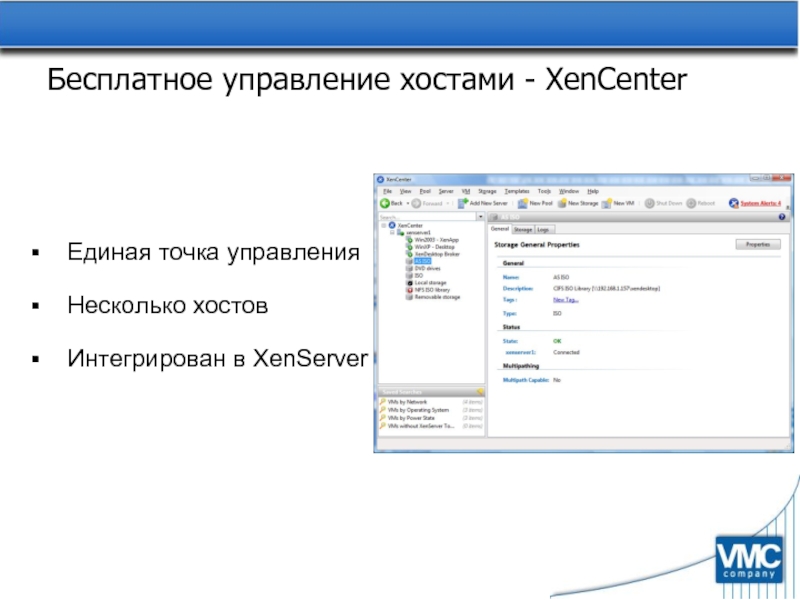800x600 pixels.
Task: Open the Help menu
Action: click(x=593, y=191)
